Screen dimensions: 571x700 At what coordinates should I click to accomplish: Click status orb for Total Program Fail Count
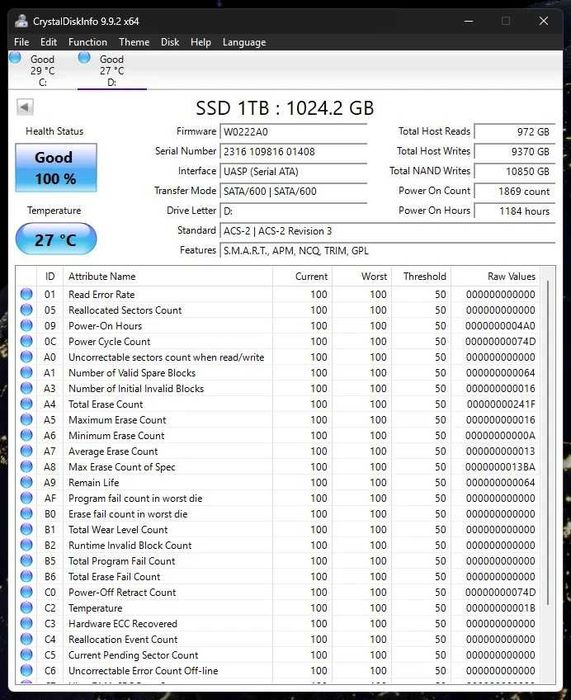(x=26, y=561)
